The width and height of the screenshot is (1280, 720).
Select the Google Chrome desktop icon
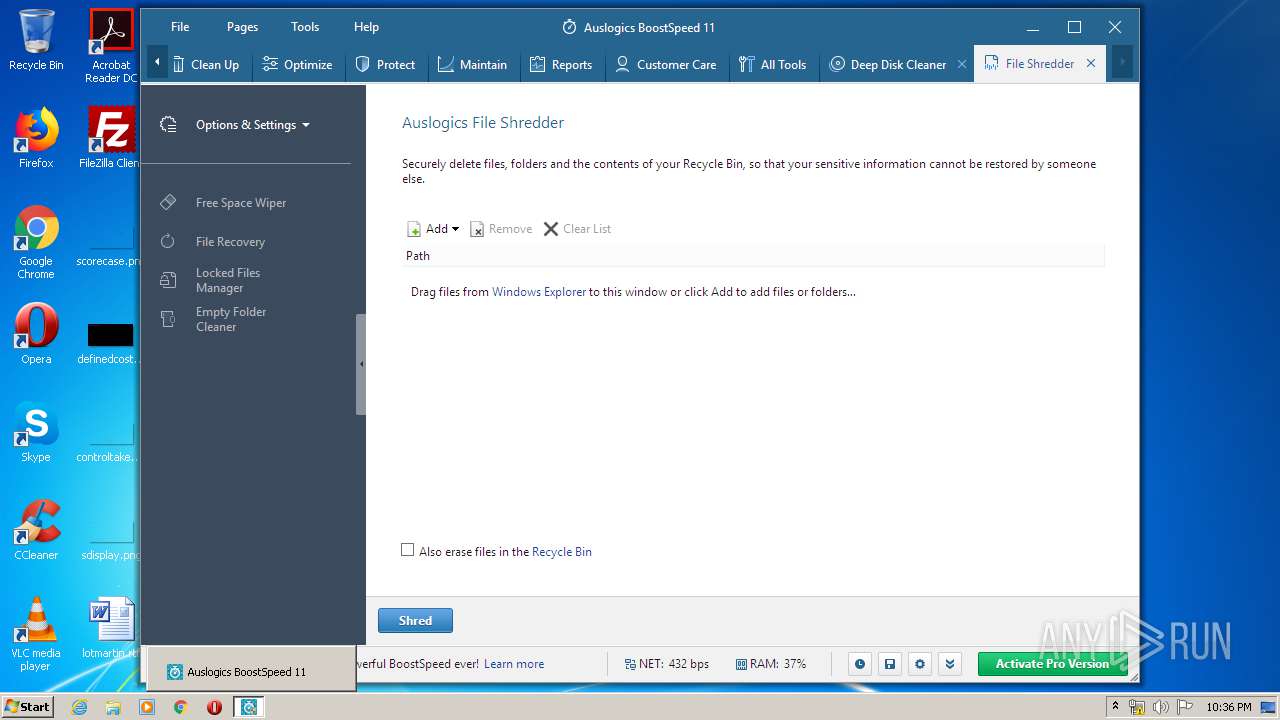coord(36,243)
